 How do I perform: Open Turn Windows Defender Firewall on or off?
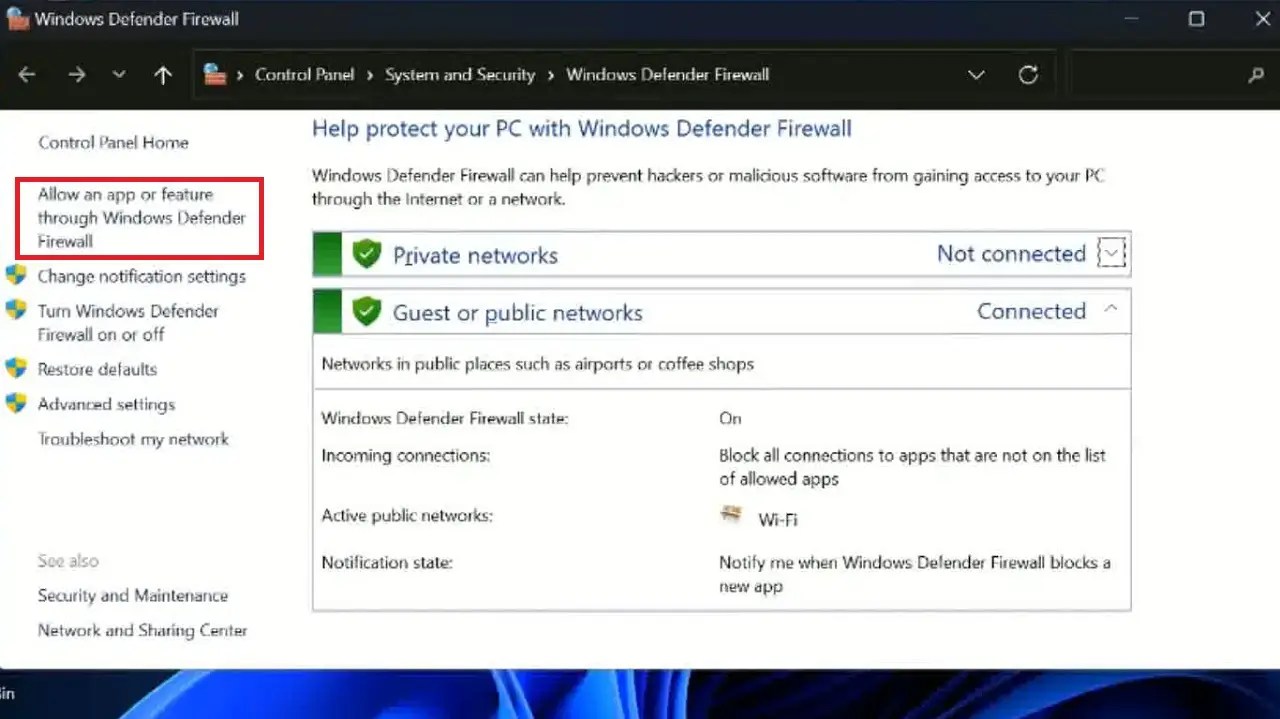click(x=127, y=322)
